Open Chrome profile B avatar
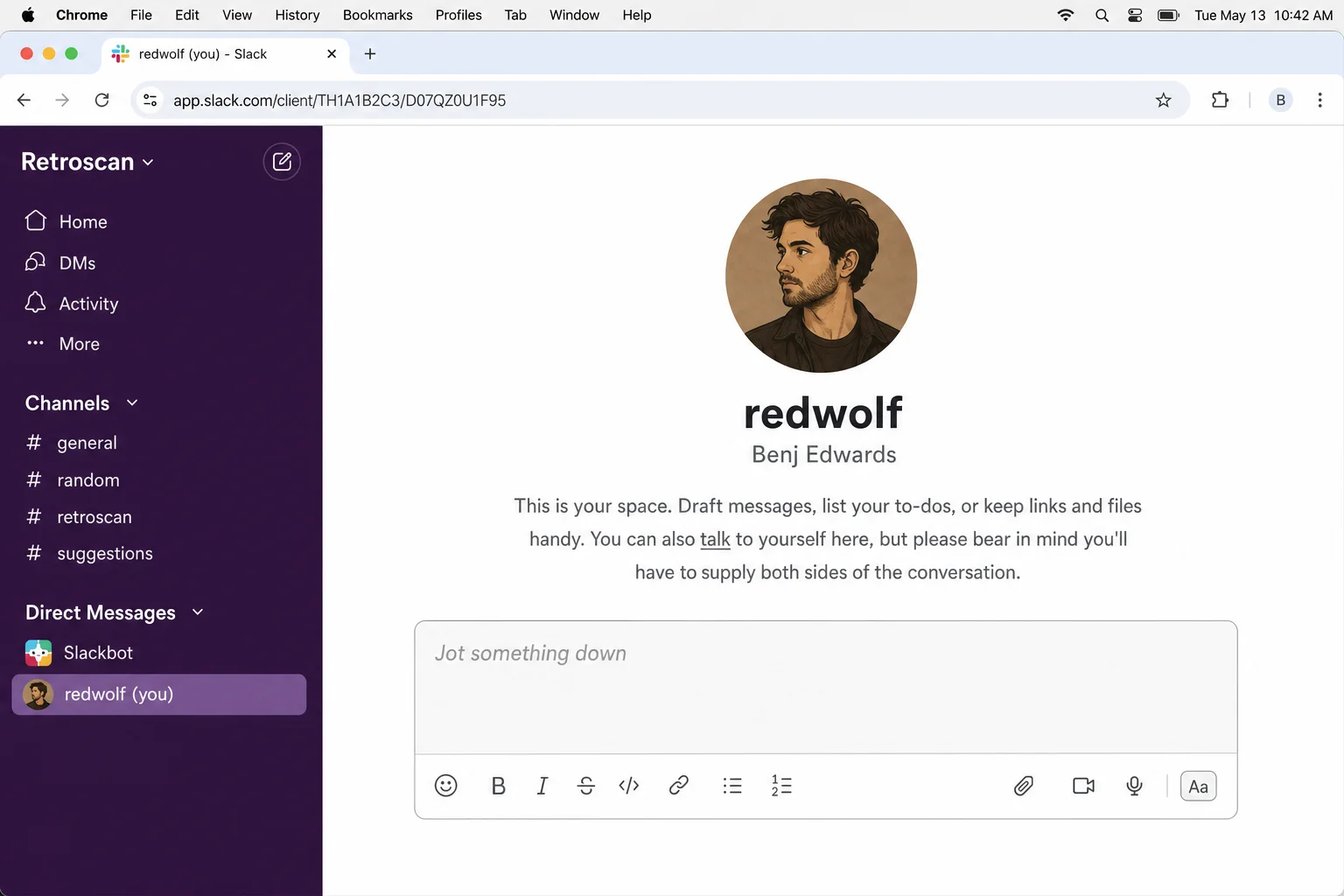This screenshot has width=1344, height=896. click(1280, 100)
